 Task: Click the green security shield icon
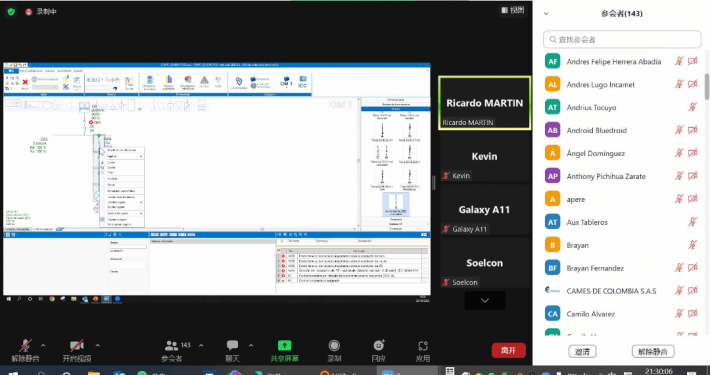pos(11,12)
